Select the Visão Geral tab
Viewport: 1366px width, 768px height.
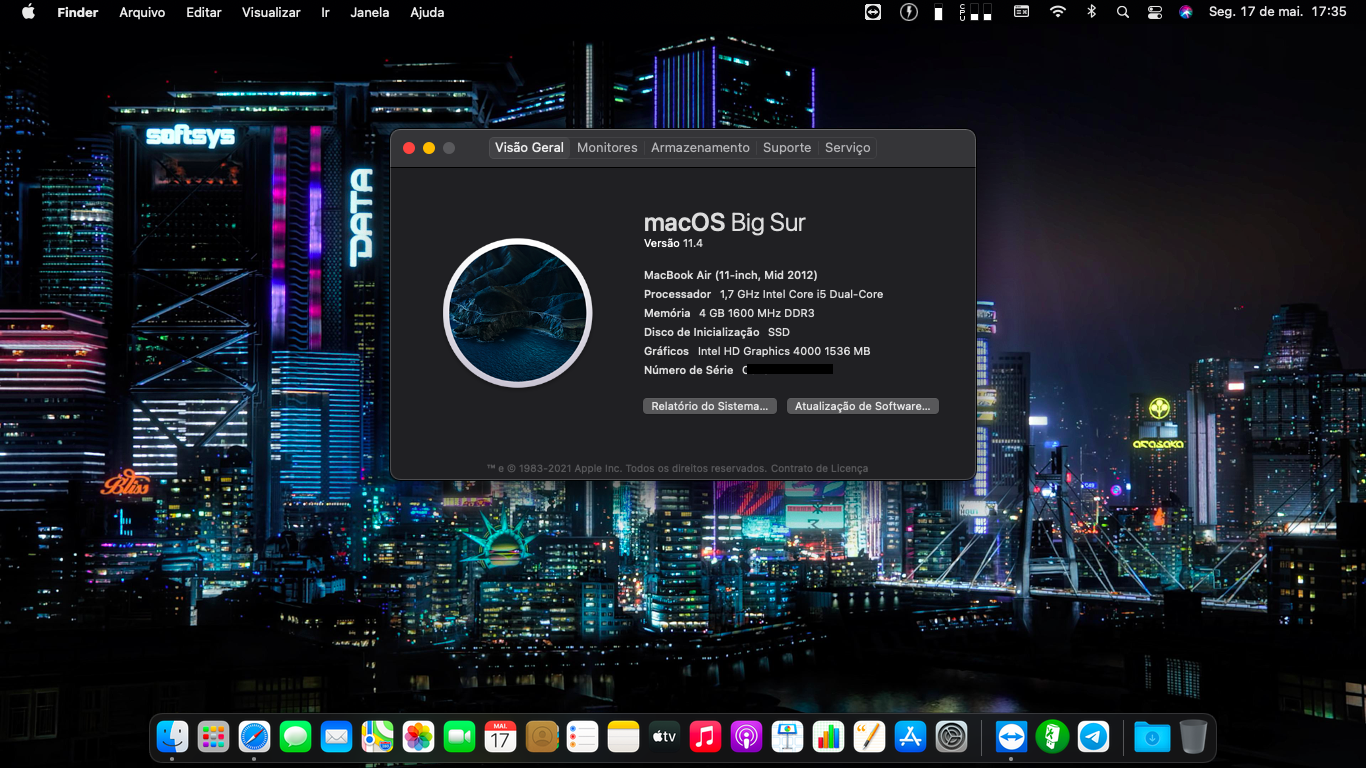(x=529, y=147)
